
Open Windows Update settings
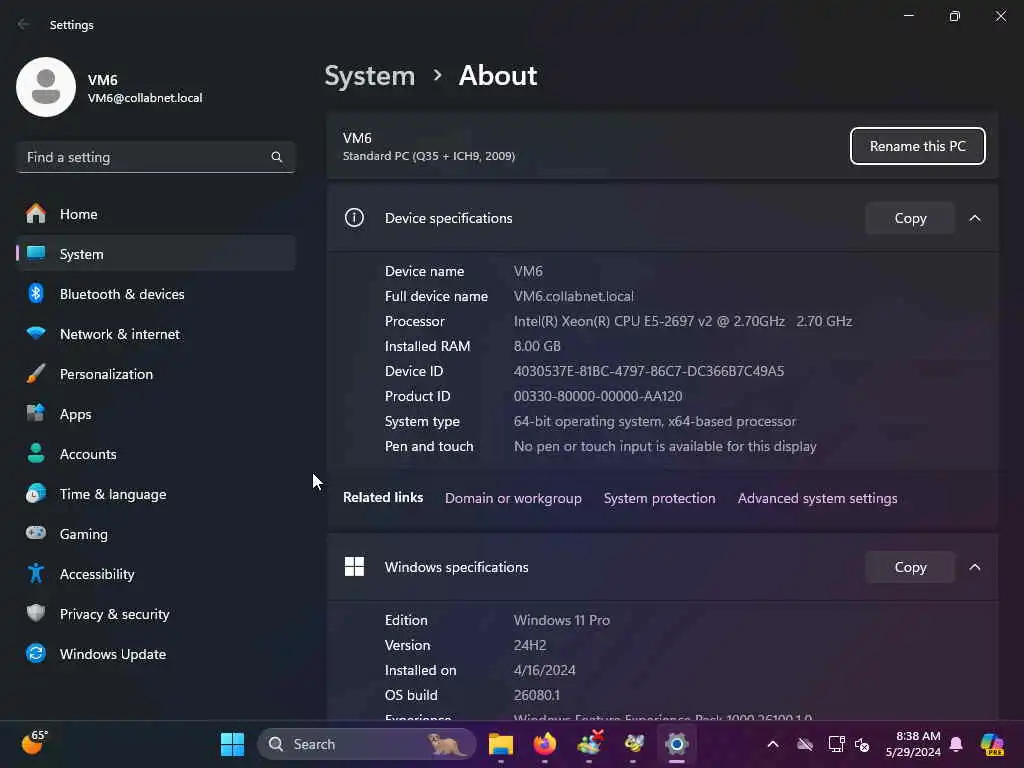(x=155, y=654)
